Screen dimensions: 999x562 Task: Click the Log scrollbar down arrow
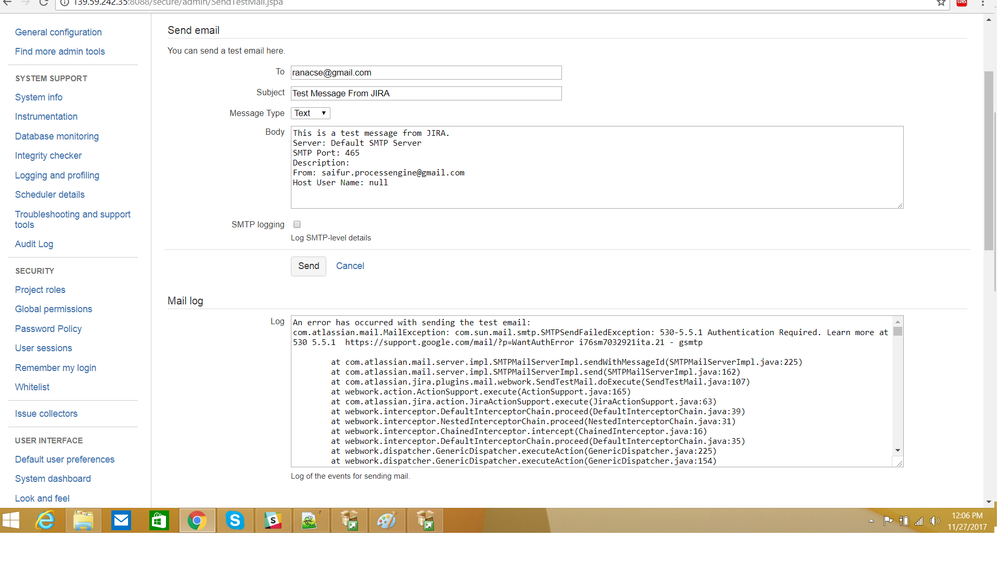pos(898,450)
